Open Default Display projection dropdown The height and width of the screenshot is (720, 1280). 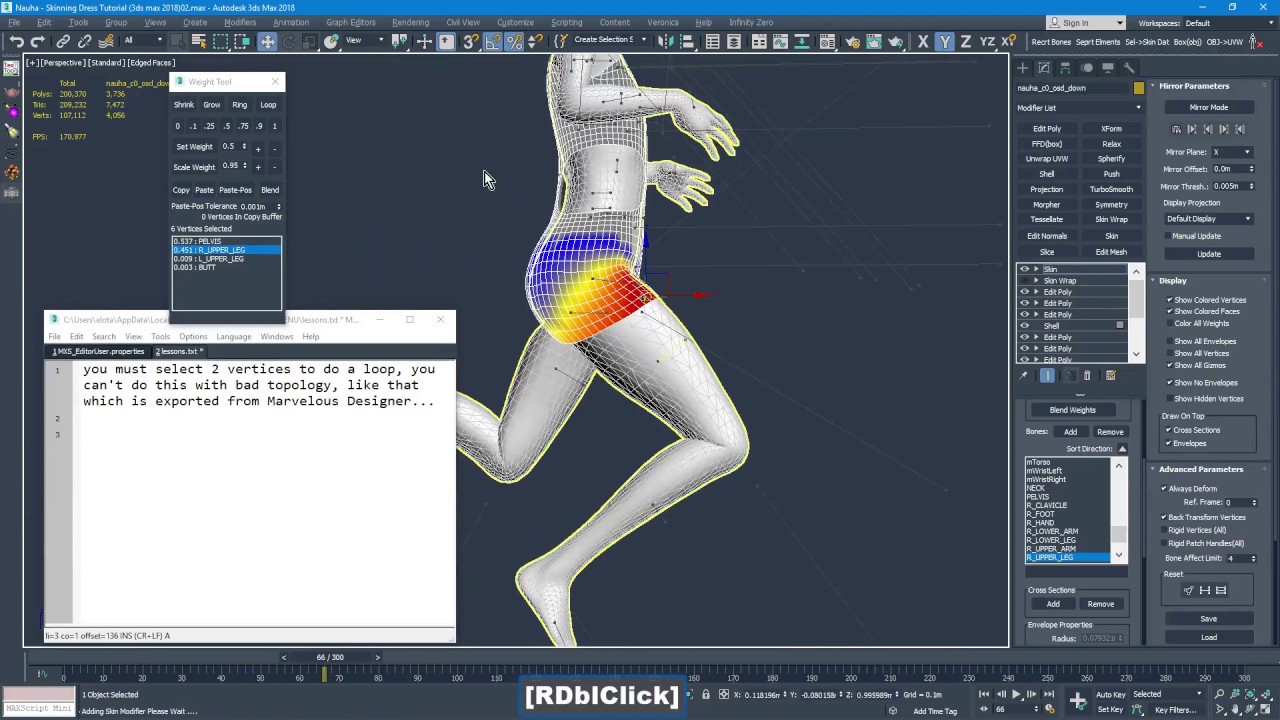point(1208,219)
